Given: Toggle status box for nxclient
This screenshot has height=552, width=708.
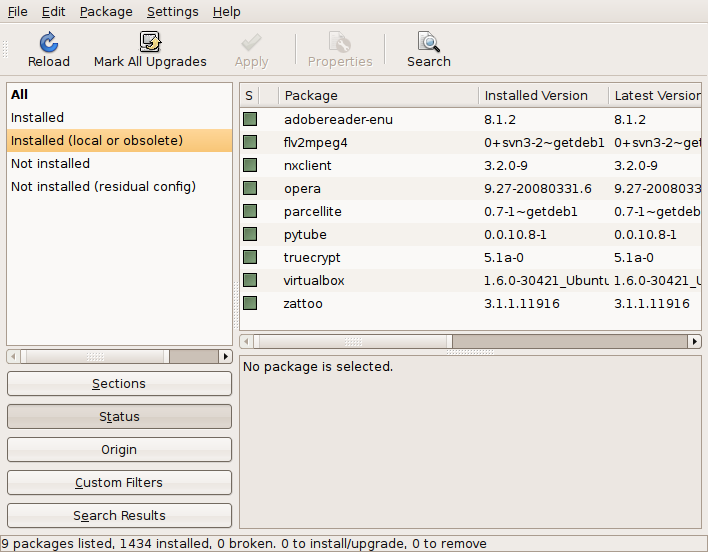Looking at the screenshot, I should (250, 165).
